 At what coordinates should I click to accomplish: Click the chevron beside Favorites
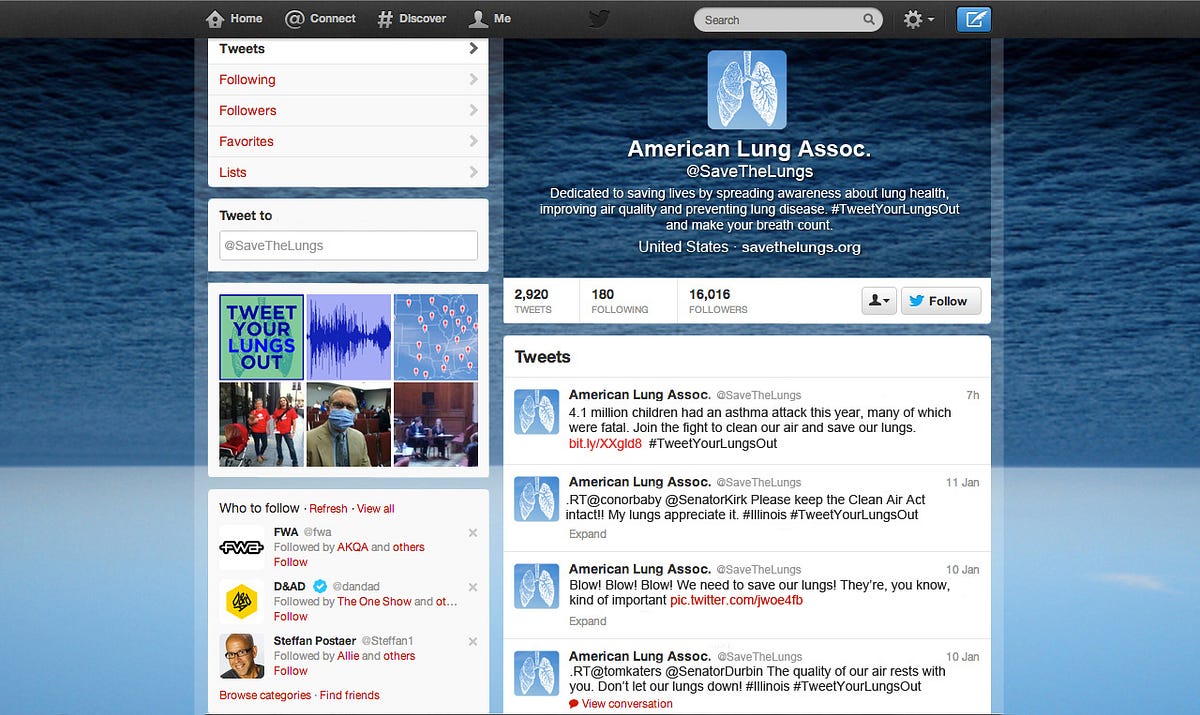pos(473,142)
